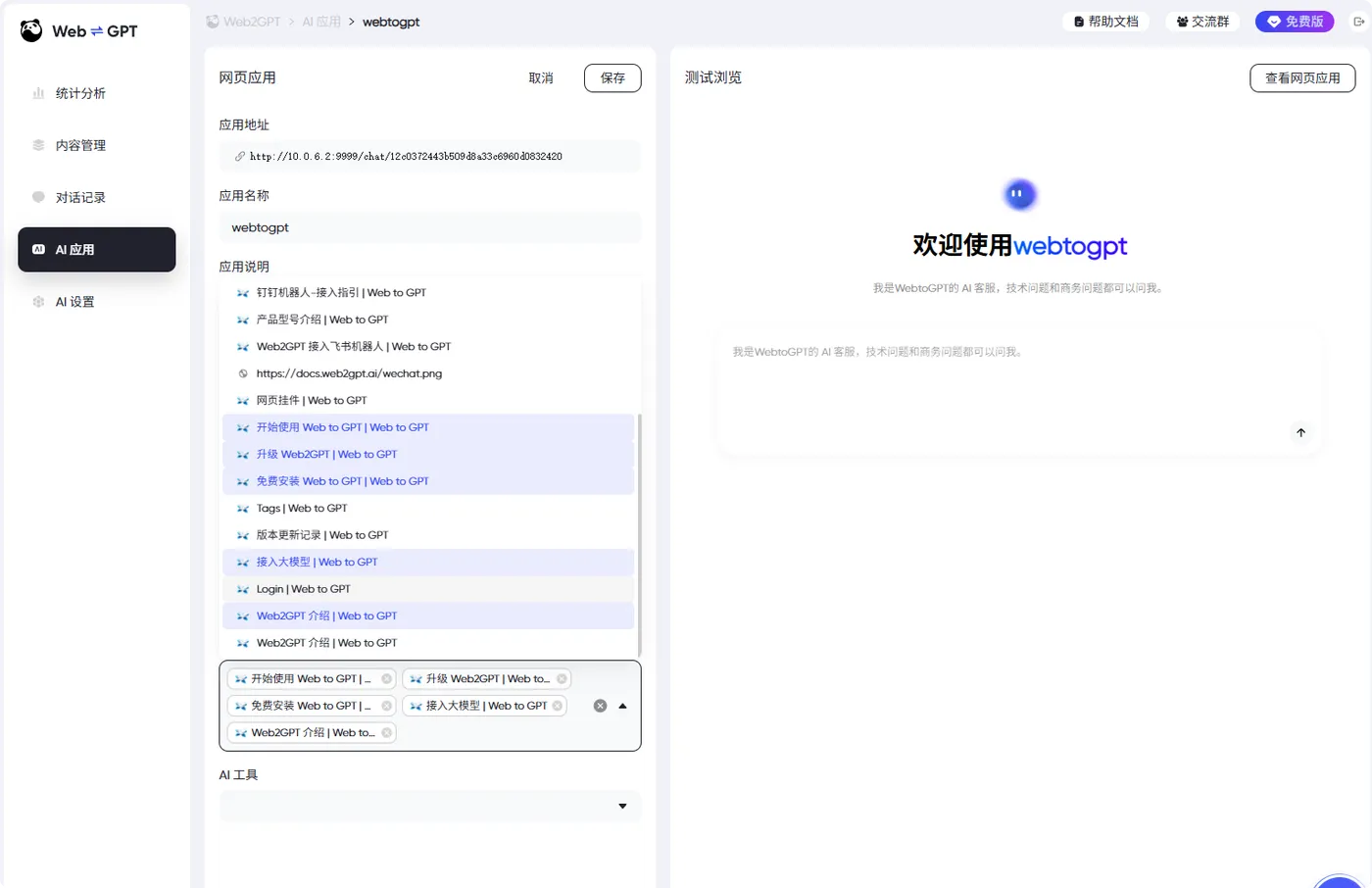Screen dimensions: 1372x888
Task: Click the globe icon beside wechat.png option
Action: (x=243, y=373)
